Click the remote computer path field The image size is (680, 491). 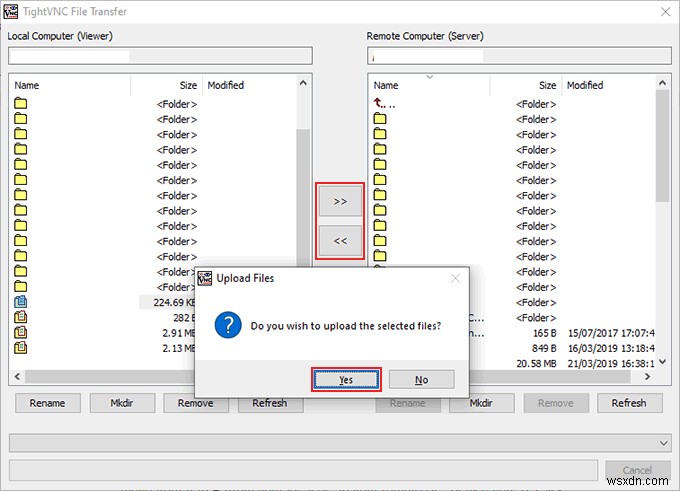(x=520, y=56)
